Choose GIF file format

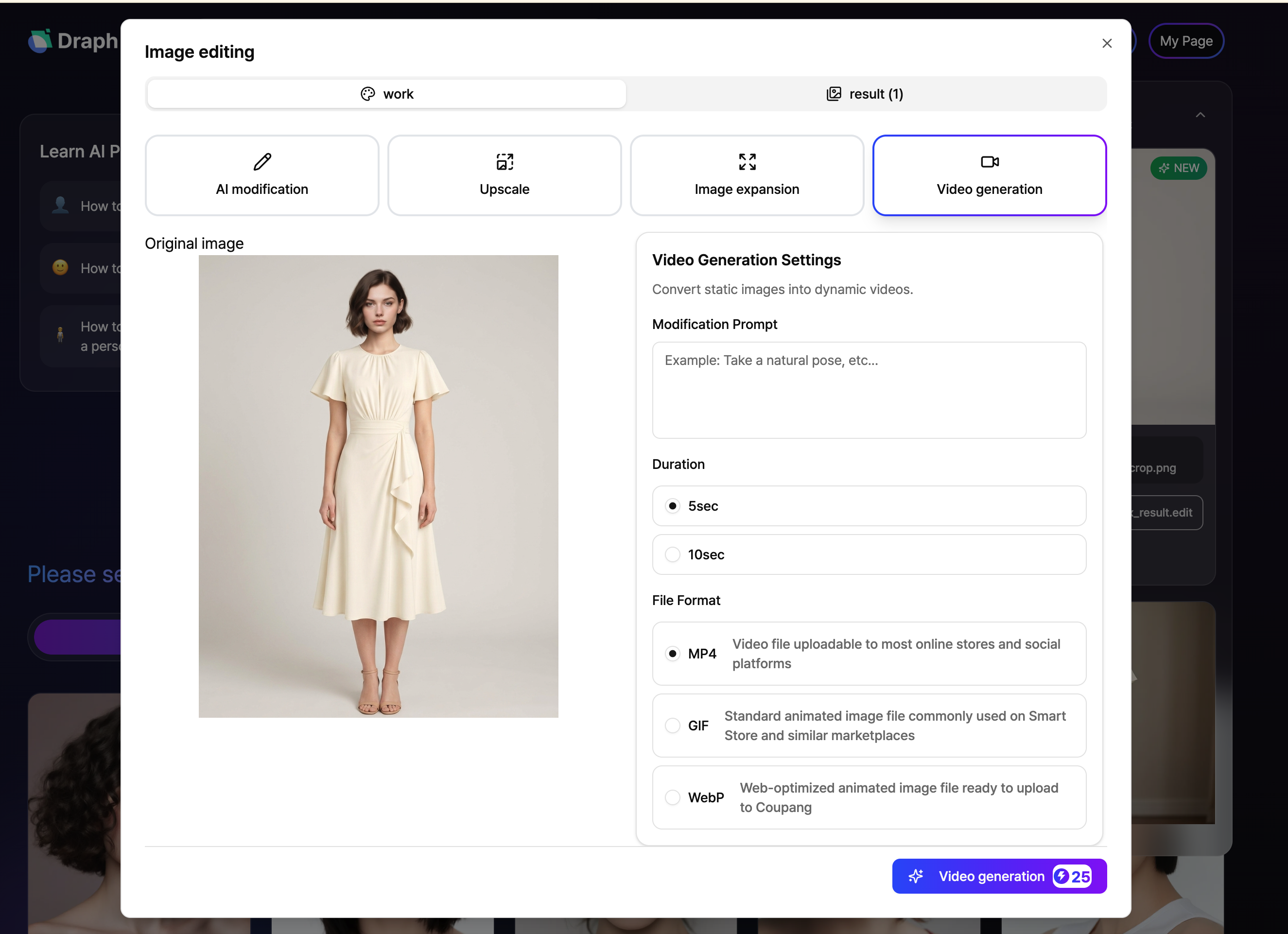point(869,726)
